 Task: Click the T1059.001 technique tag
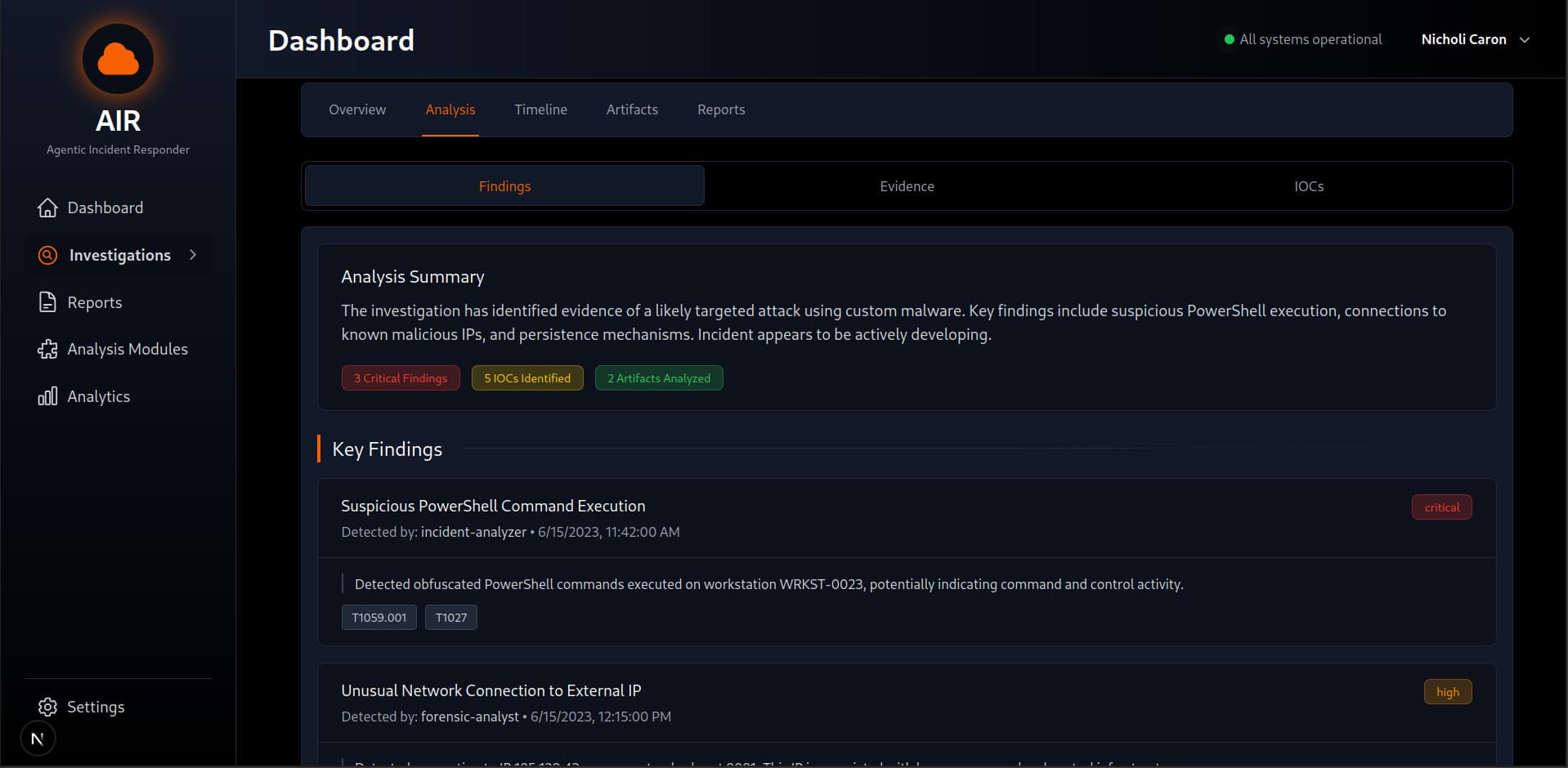click(379, 618)
